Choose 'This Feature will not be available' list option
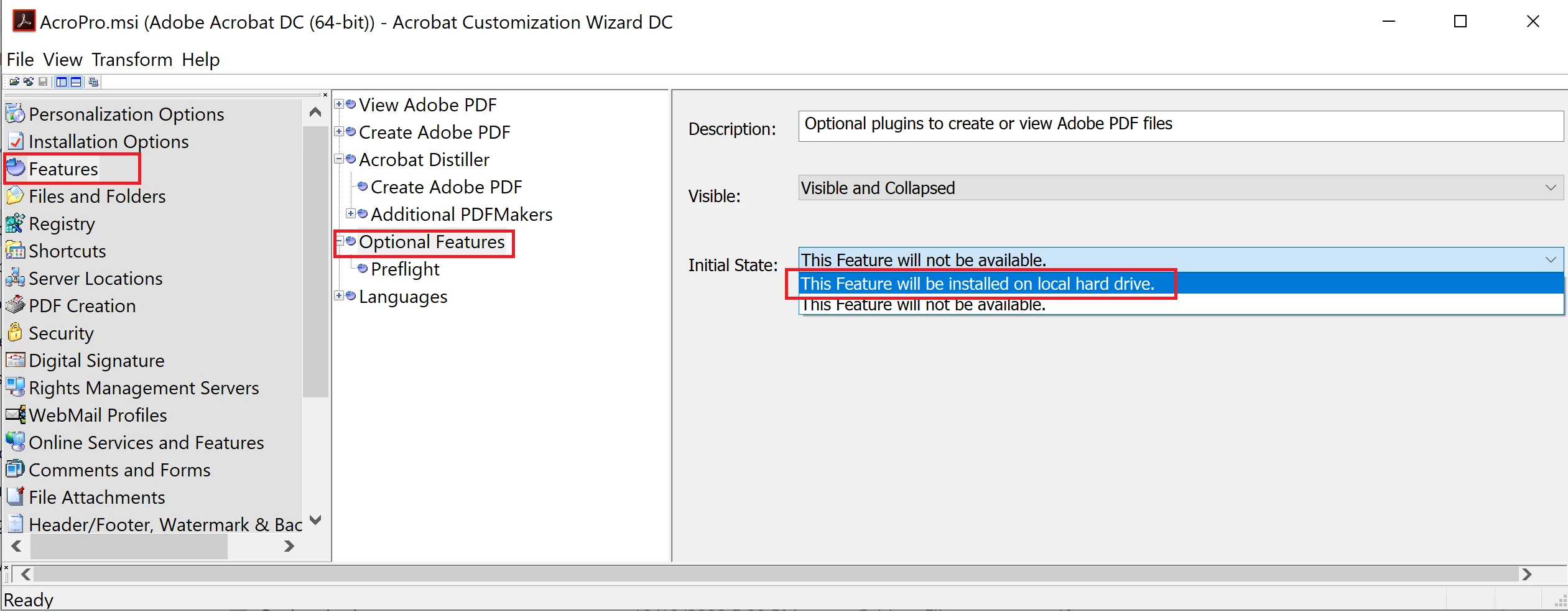 click(x=1181, y=305)
